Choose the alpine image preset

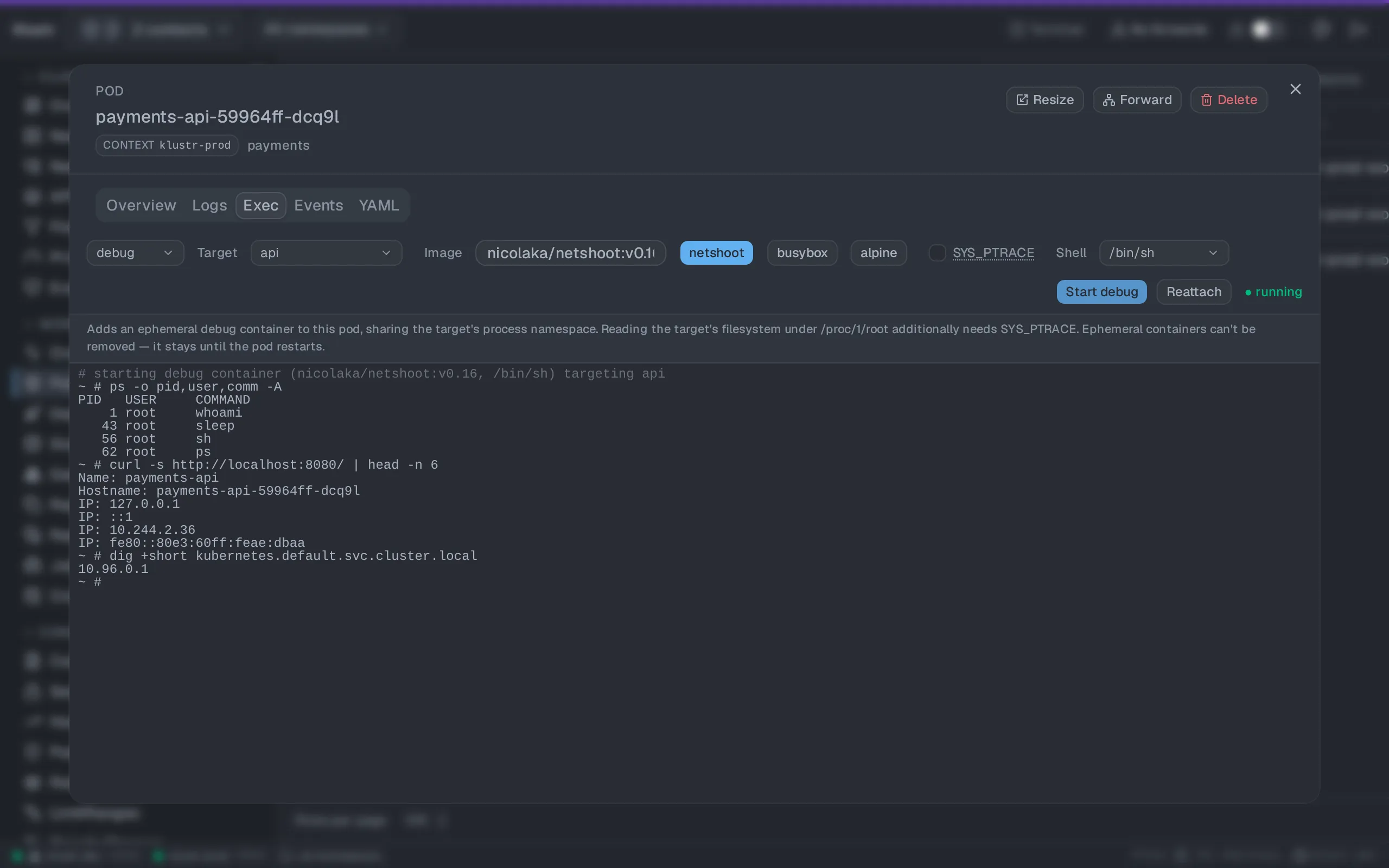[x=878, y=253]
